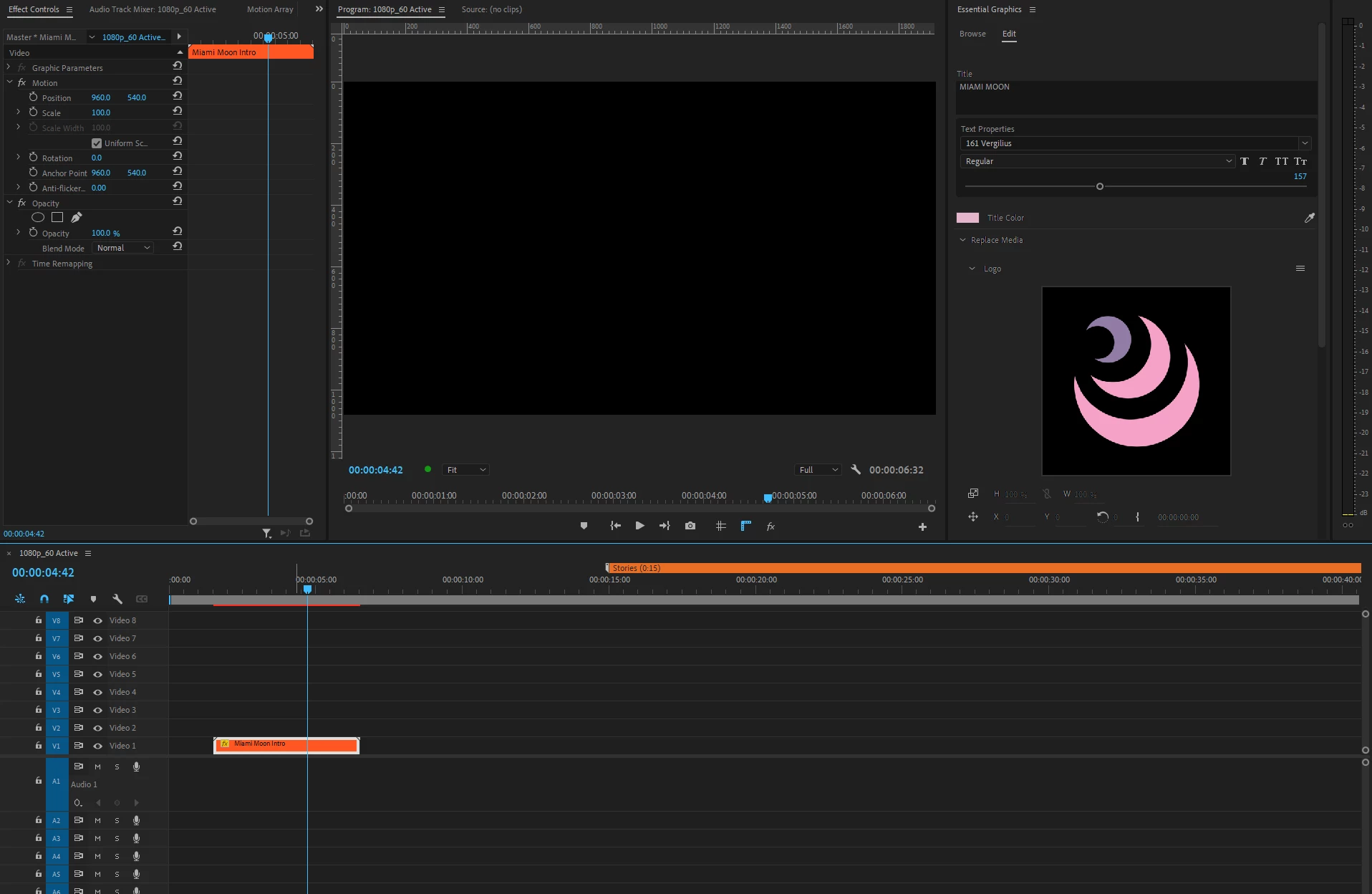Solo the Audio 2 track
Viewport: 1372px width, 894px height.
117,820
